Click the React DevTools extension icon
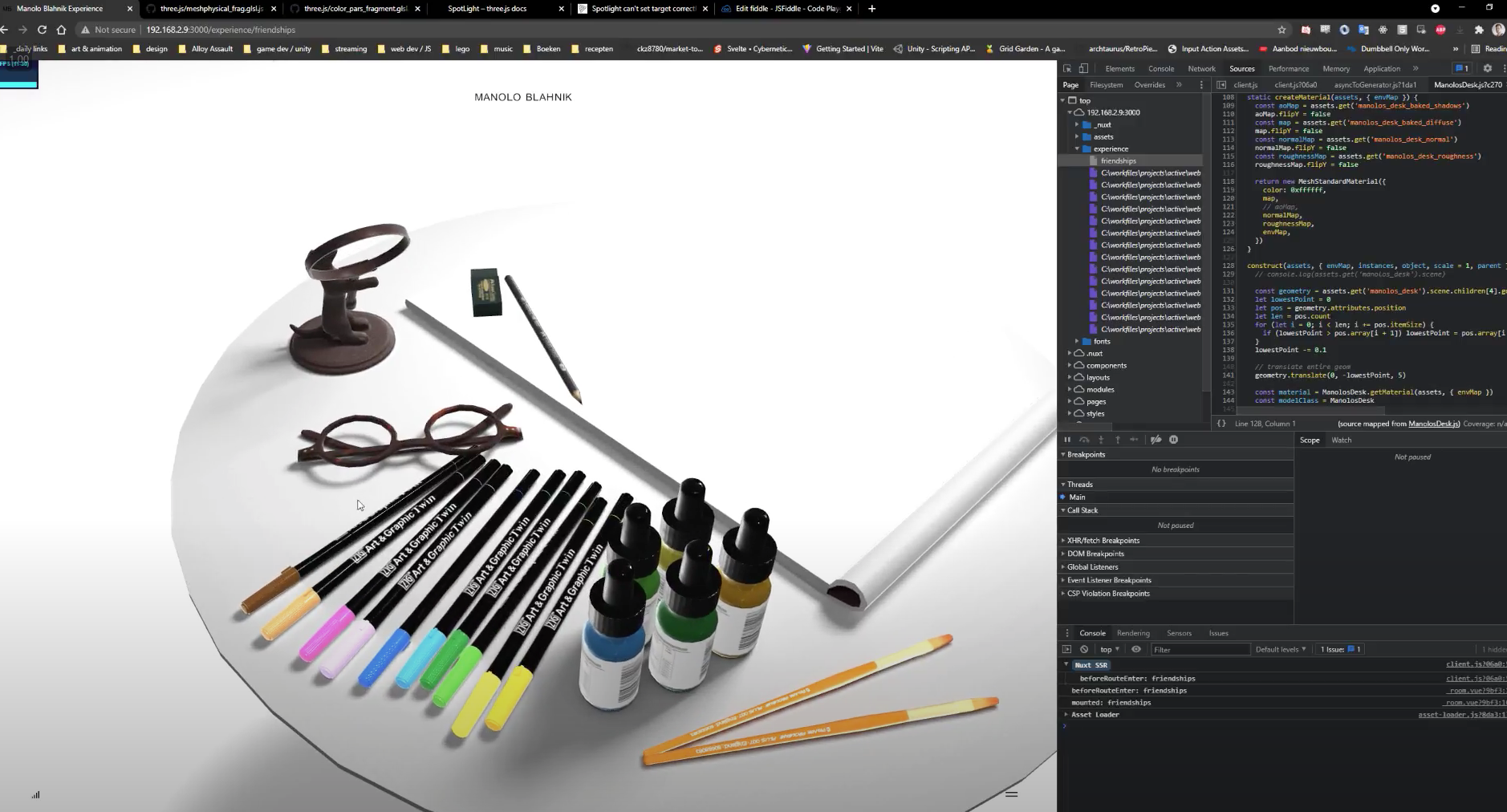 pyautogui.click(x=1383, y=30)
